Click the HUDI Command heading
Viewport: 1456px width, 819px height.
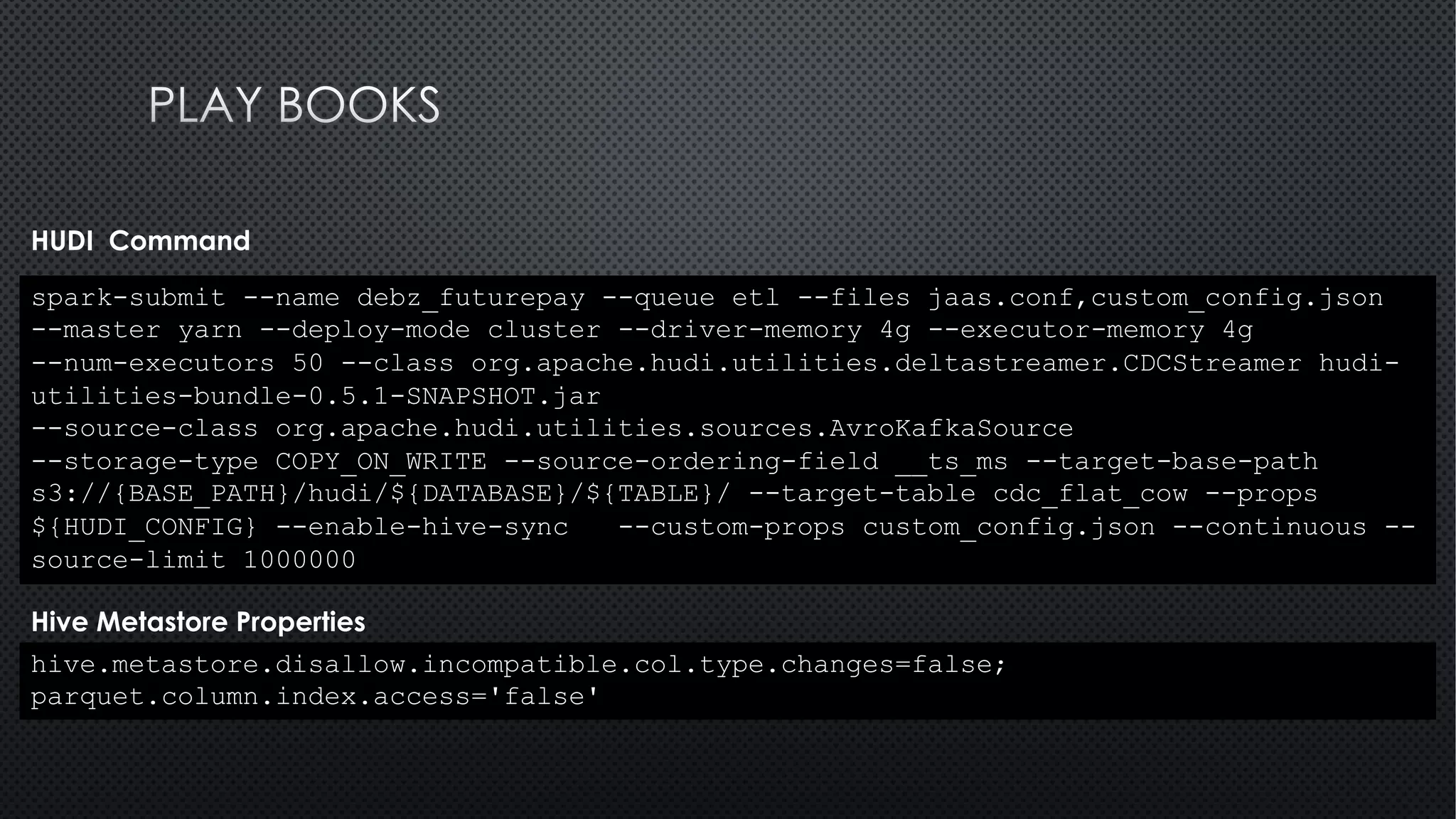[141, 241]
